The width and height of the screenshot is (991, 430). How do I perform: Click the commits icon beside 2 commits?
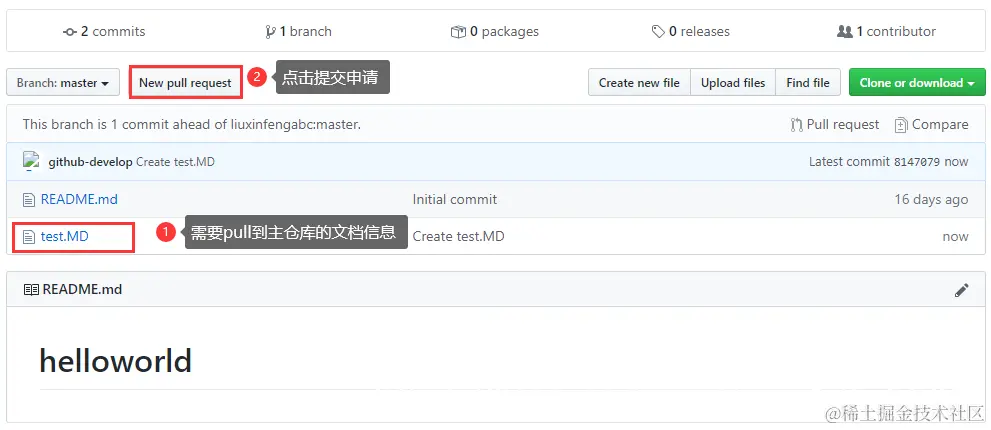70,32
